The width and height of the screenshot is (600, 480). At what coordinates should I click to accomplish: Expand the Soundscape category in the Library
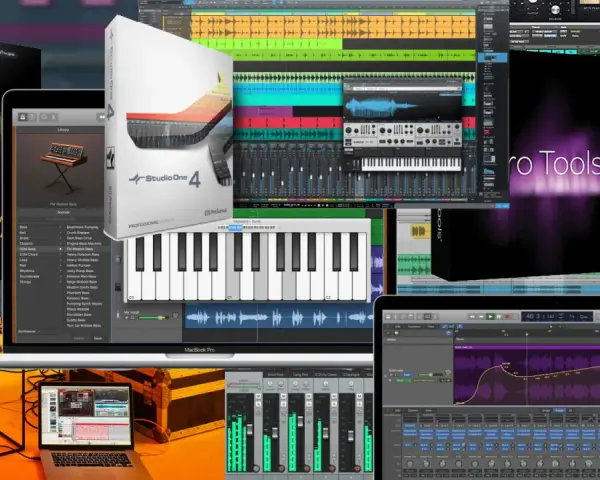point(60,276)
